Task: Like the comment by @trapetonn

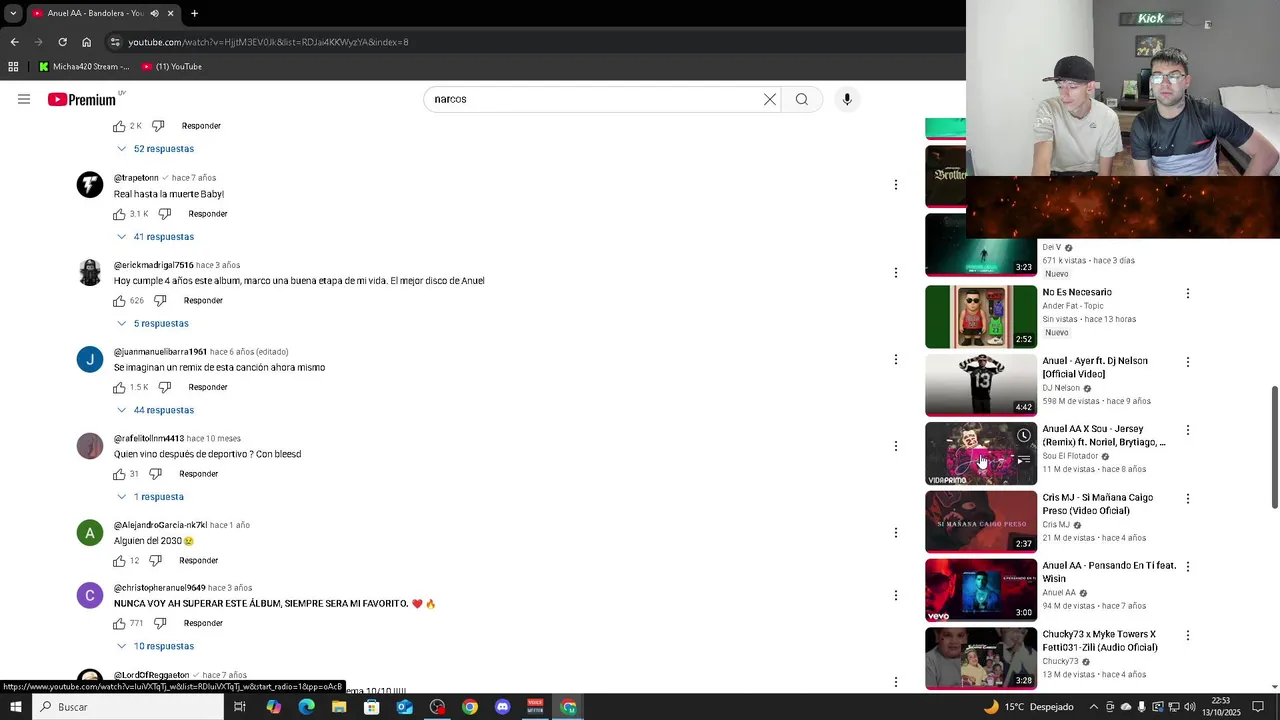Action: pyautogui.click(x=119, y=214)
